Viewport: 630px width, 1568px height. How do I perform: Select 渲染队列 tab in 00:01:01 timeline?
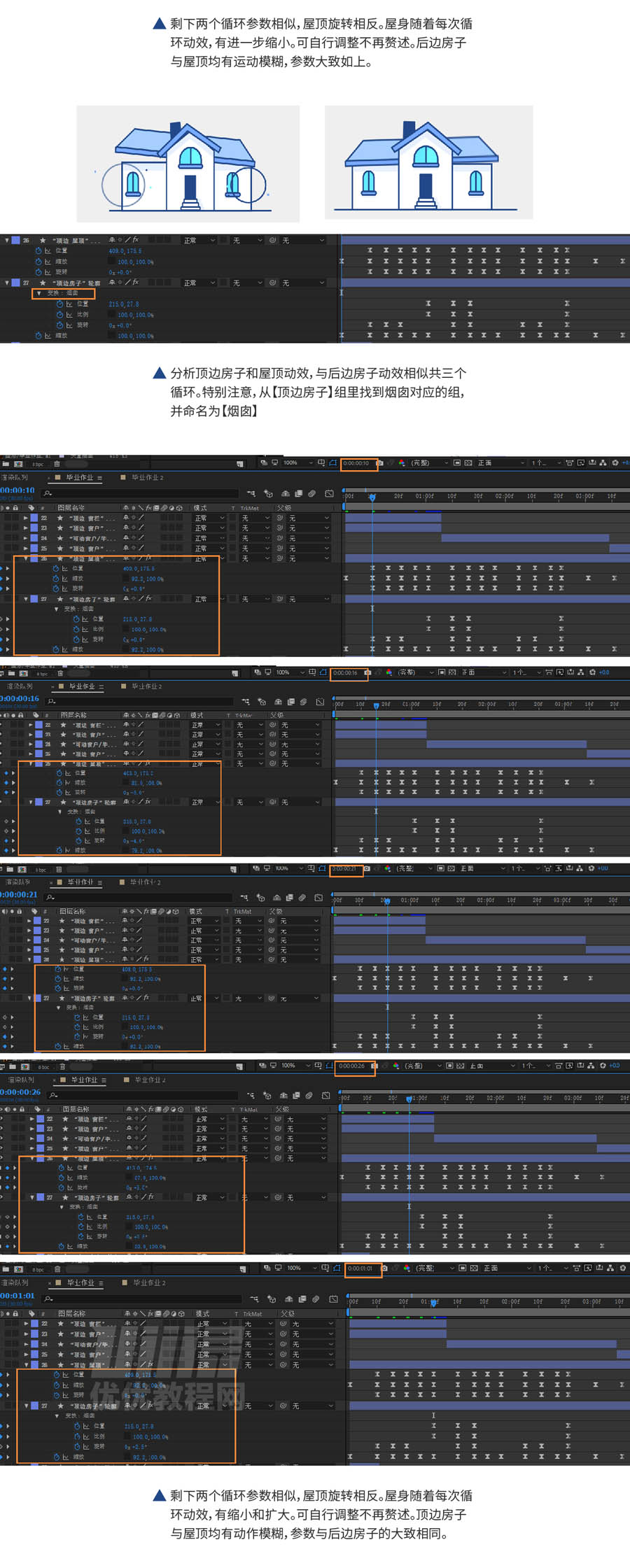click(x=15, y=1283)
